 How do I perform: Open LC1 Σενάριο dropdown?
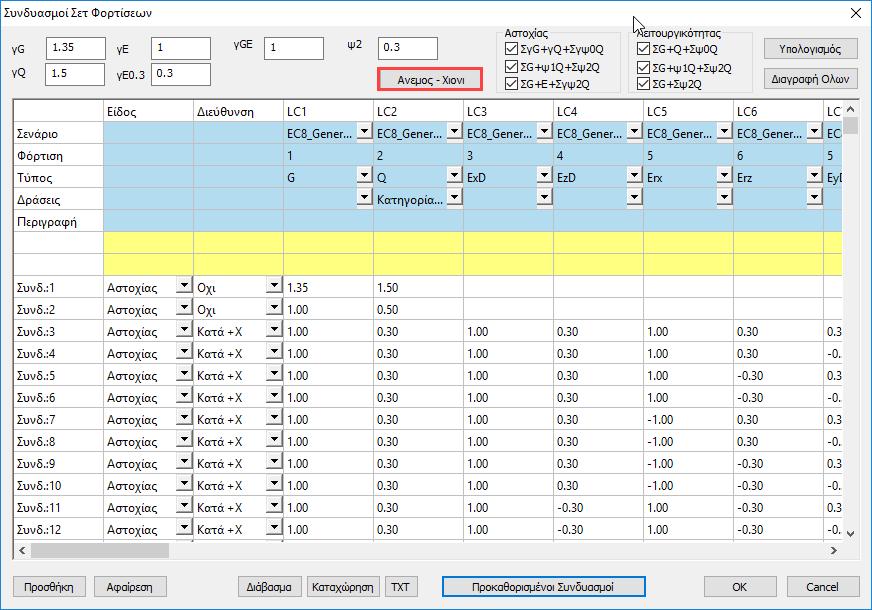click(364, 132)
